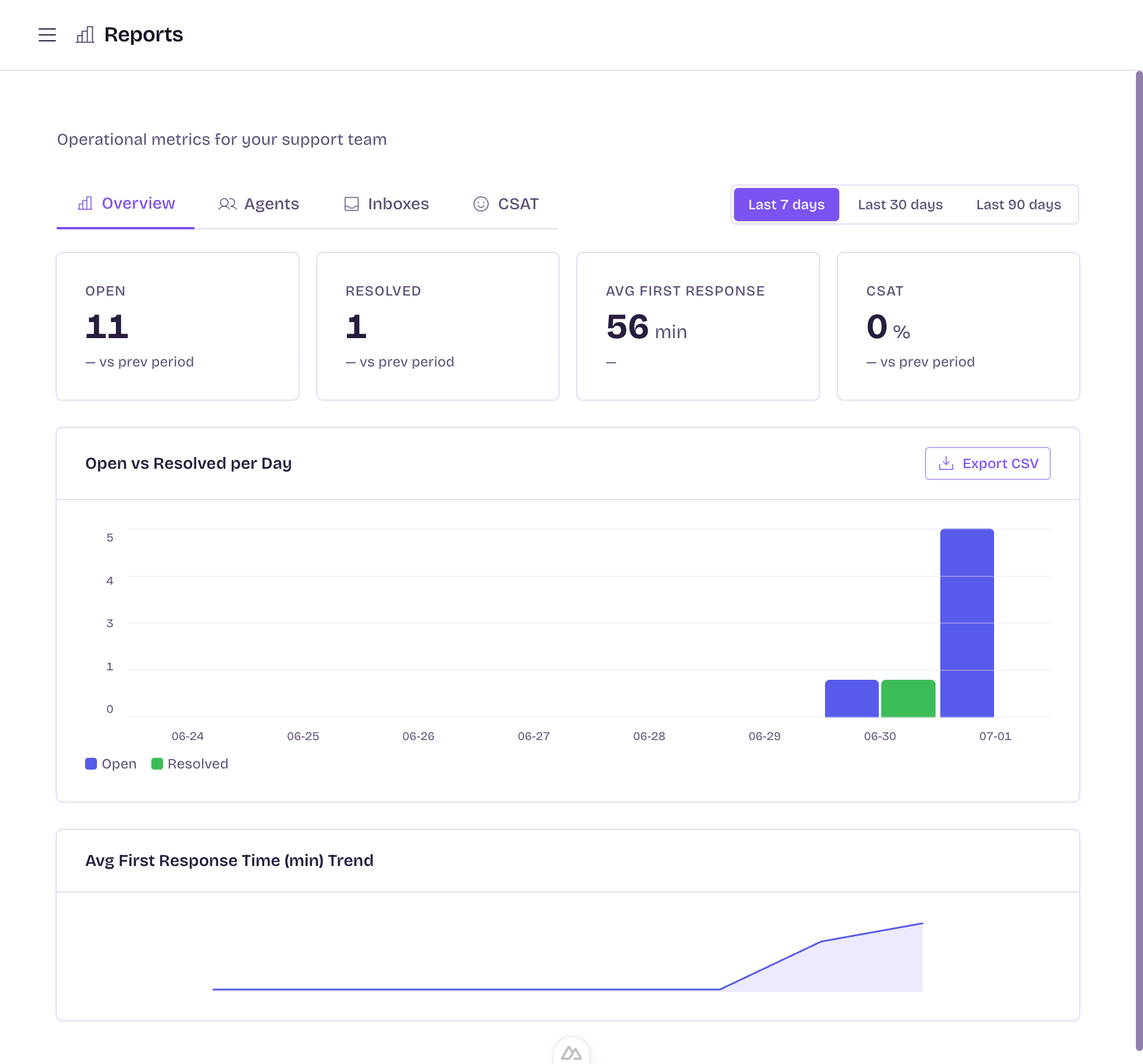Click the Reports page title
This screenshot has height=1064, width=1143.
[144, 35]
